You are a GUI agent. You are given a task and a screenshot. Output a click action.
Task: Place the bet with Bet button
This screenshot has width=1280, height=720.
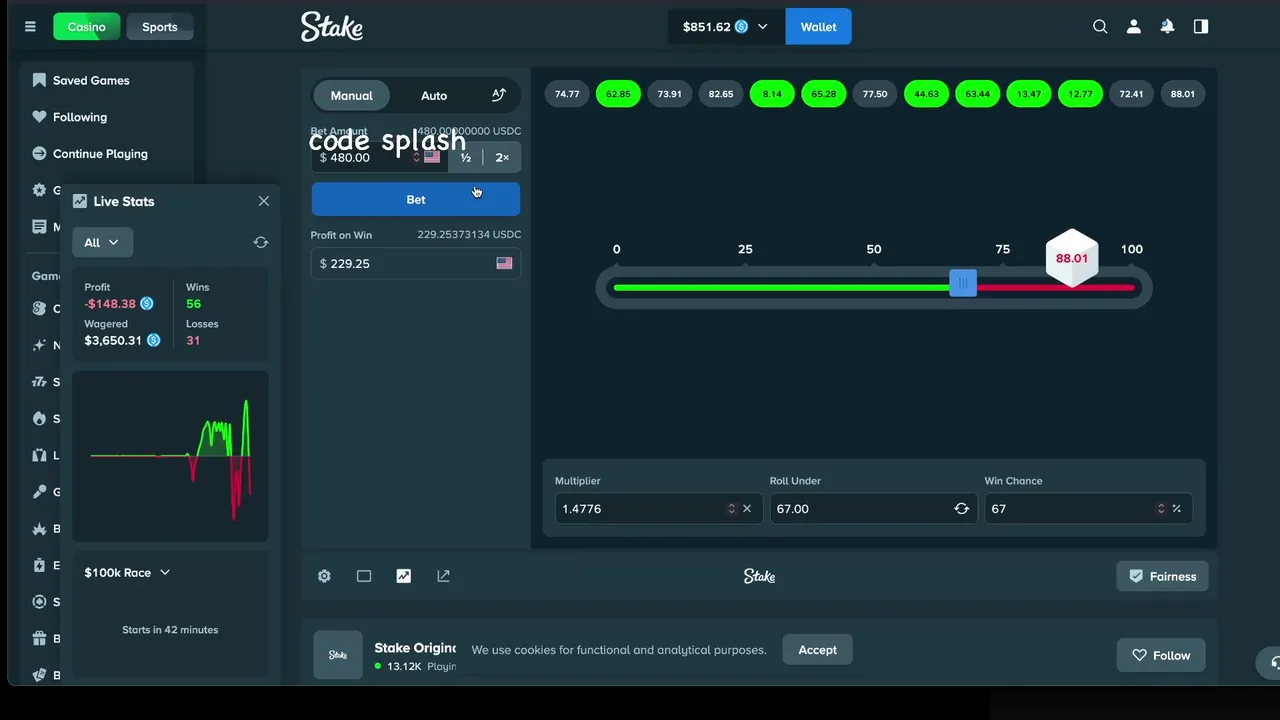pos(416,200)
